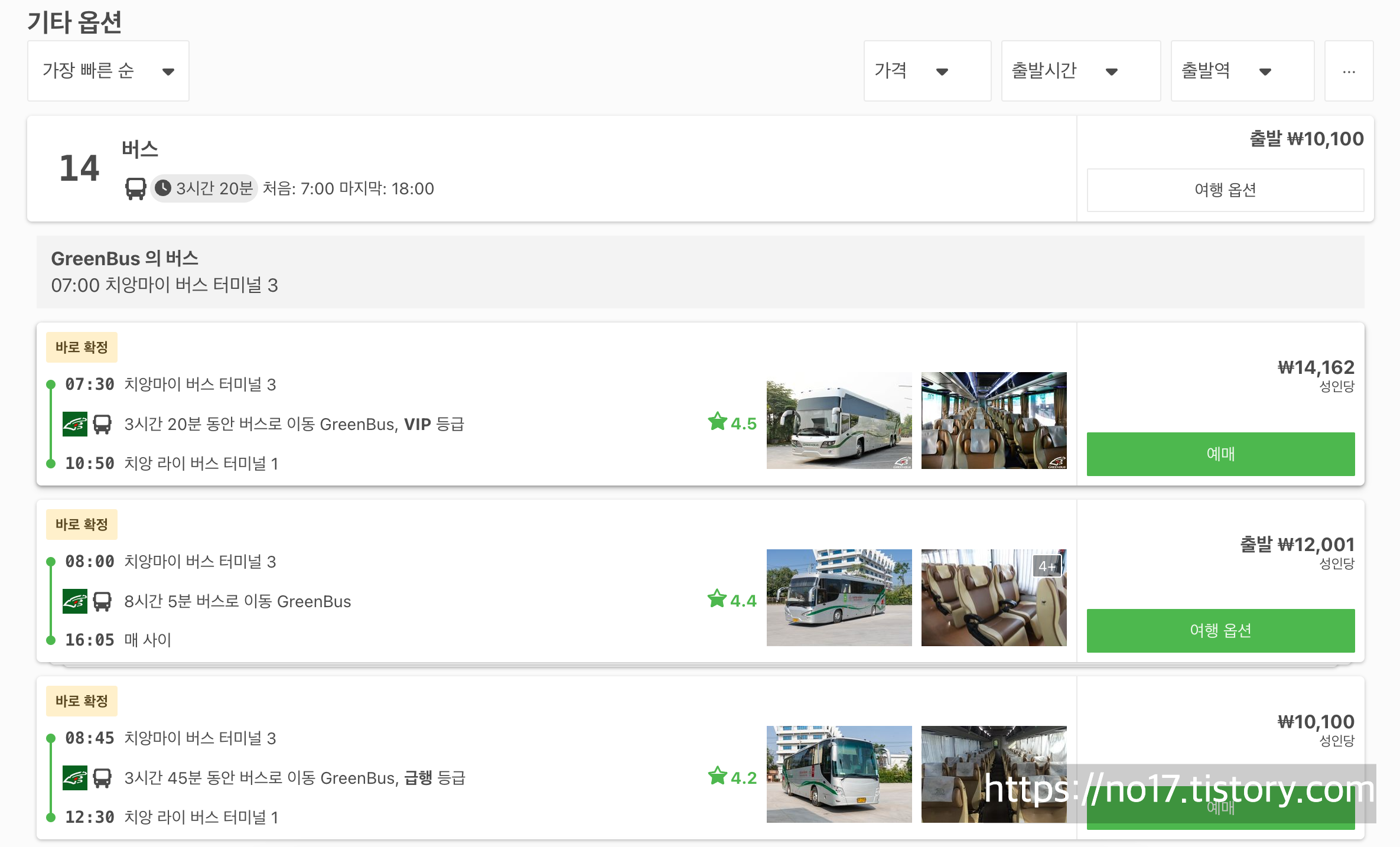Click the 여행 옵션 button in bus summary
Screen dimensions: 1400x847
pyautogui.click(x=1225, y=190)
